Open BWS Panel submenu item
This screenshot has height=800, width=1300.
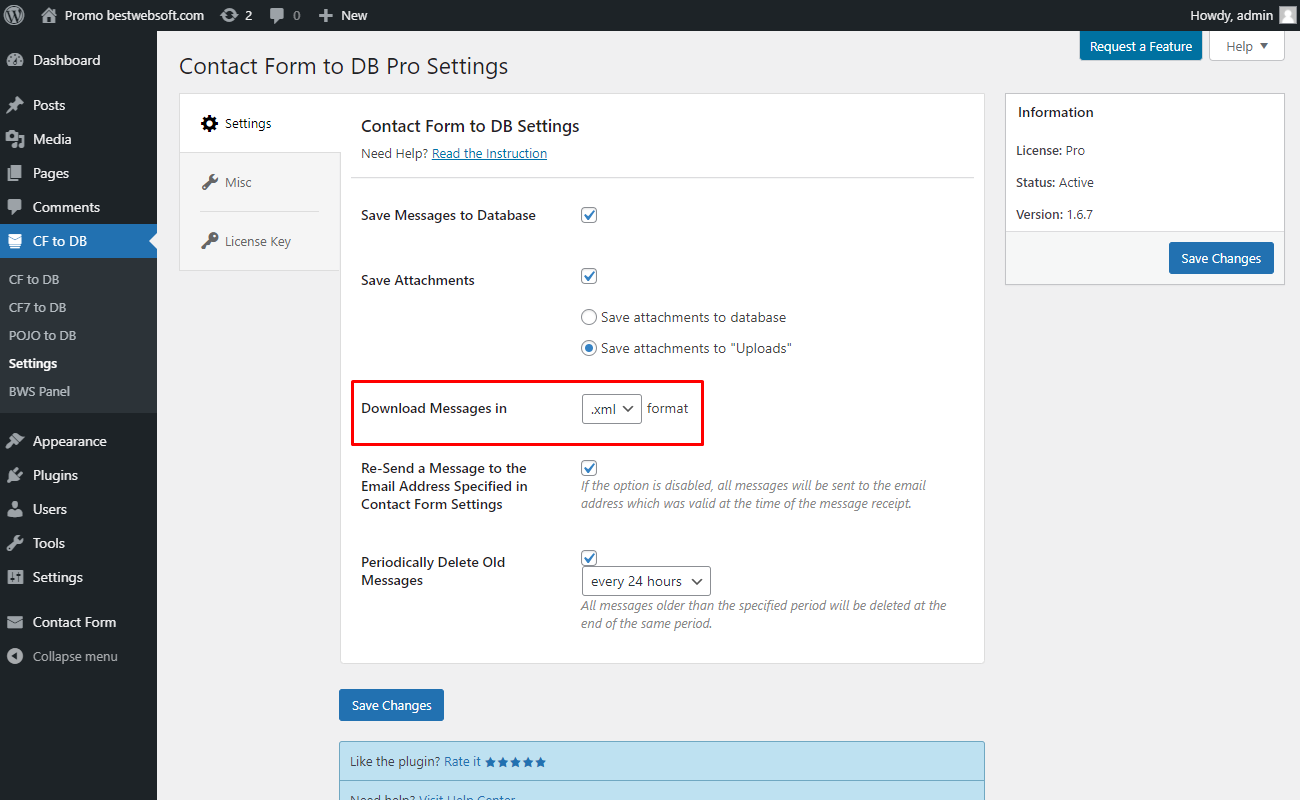pos(40,391)
